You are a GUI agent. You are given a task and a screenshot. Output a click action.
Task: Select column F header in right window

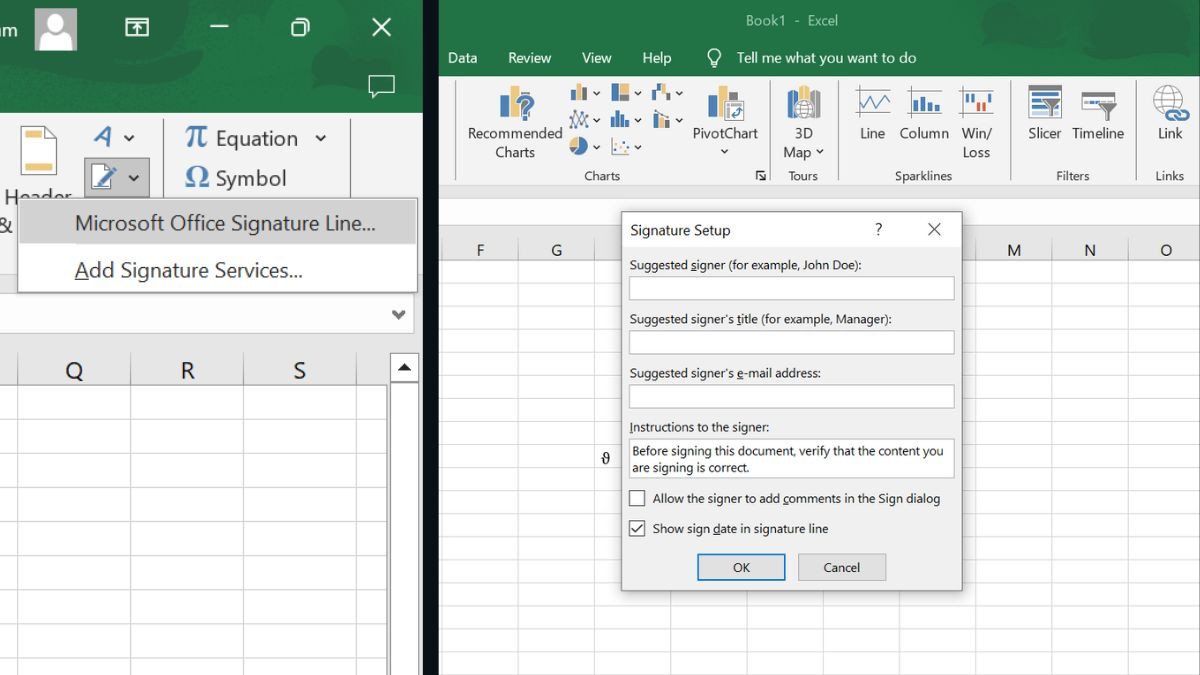point(480,250)
